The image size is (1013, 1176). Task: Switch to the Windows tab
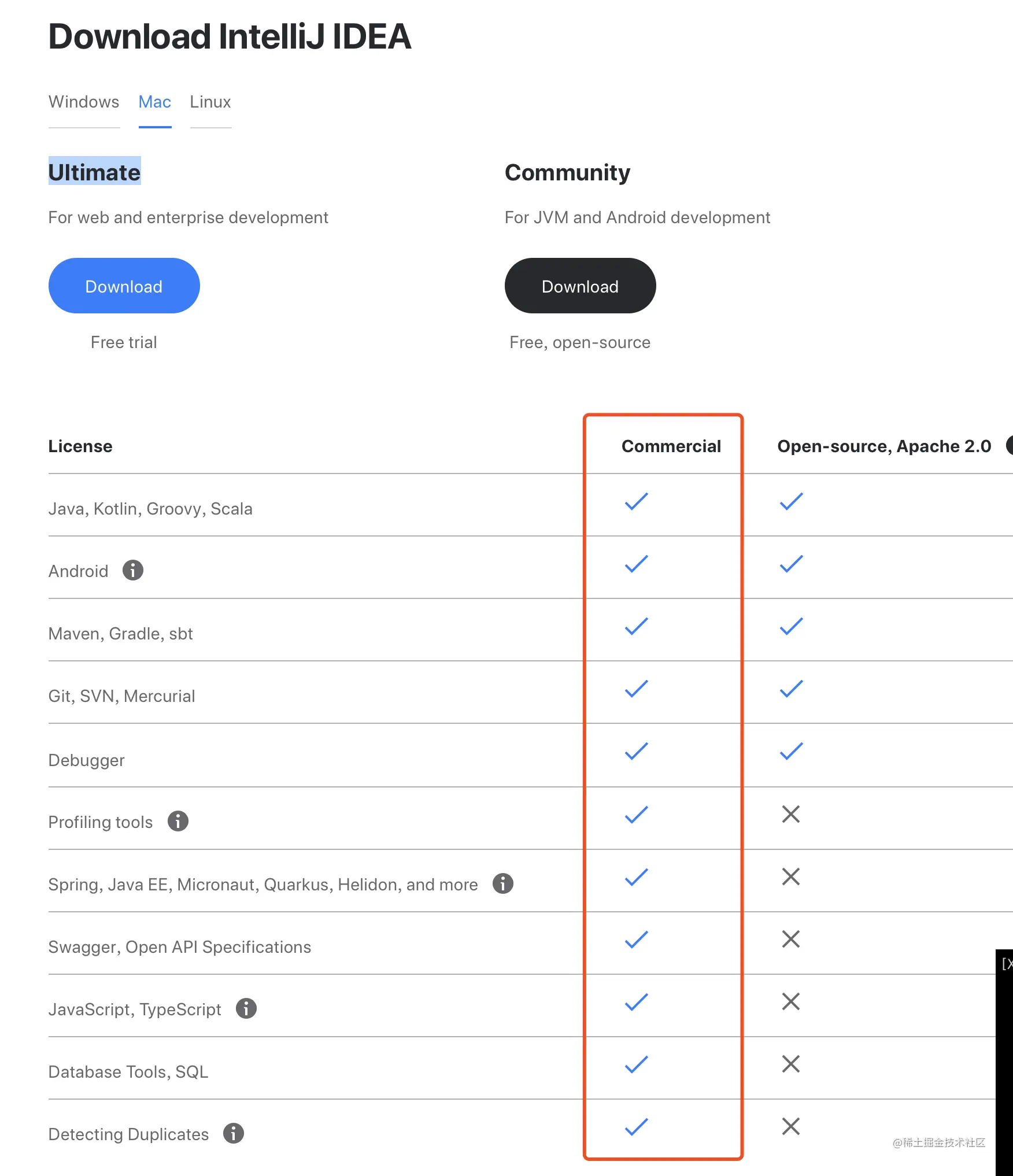84,102
